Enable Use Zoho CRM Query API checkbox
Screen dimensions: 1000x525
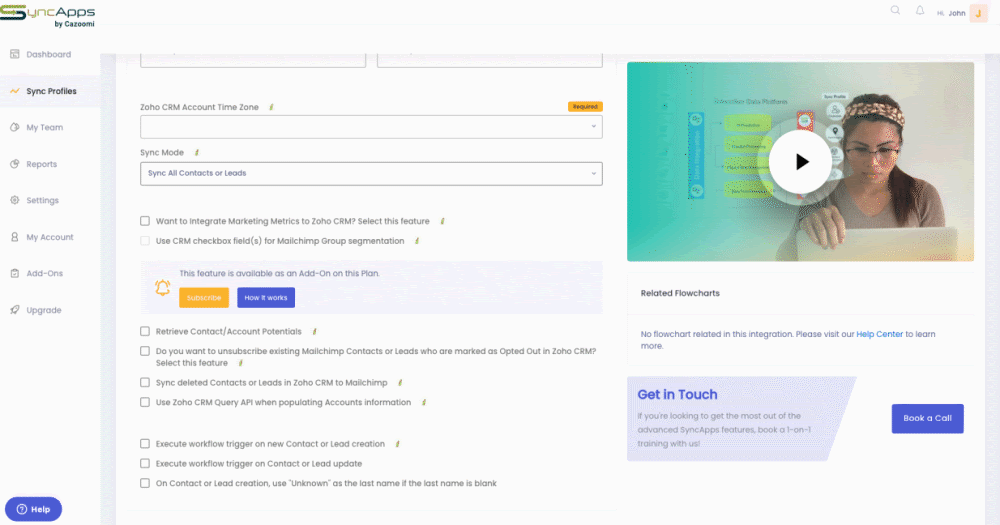[x=145, y=402]
